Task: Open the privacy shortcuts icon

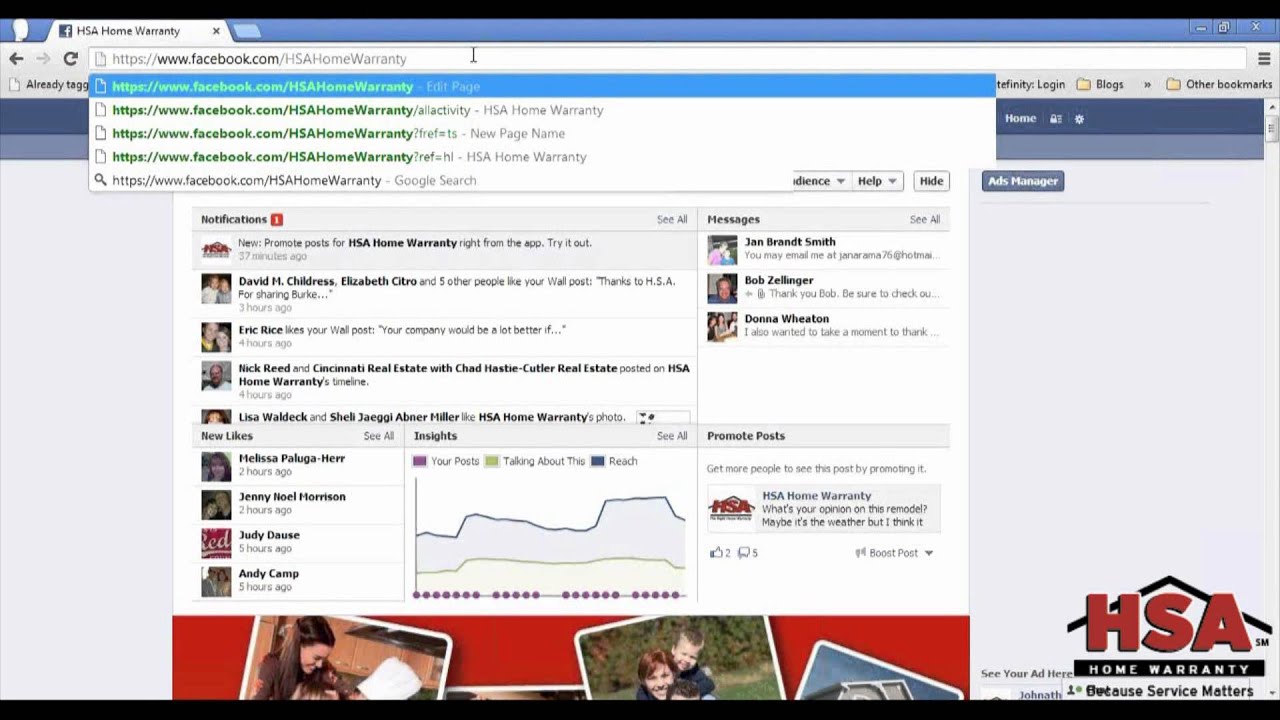Action: [1055, 119]
